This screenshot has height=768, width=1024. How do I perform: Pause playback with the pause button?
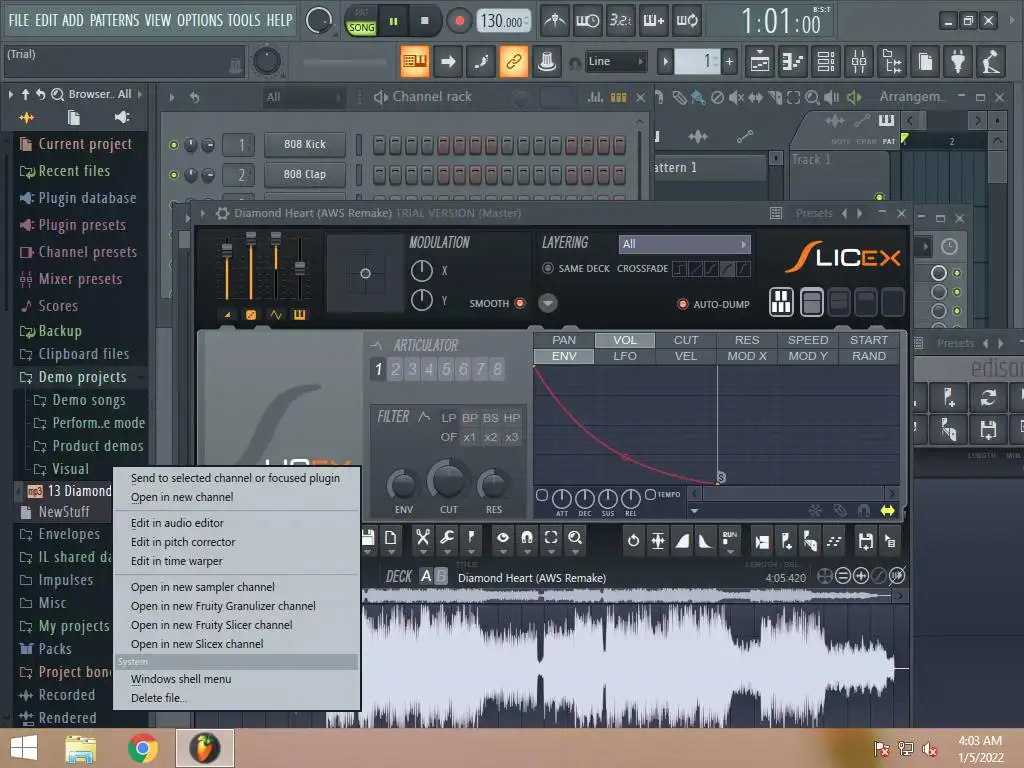(x=393, y=21)
